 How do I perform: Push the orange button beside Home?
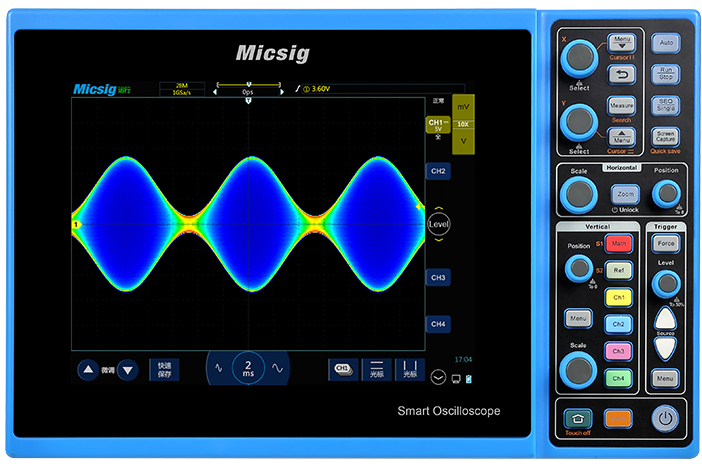pyautogui.click(x=618, y=419)
